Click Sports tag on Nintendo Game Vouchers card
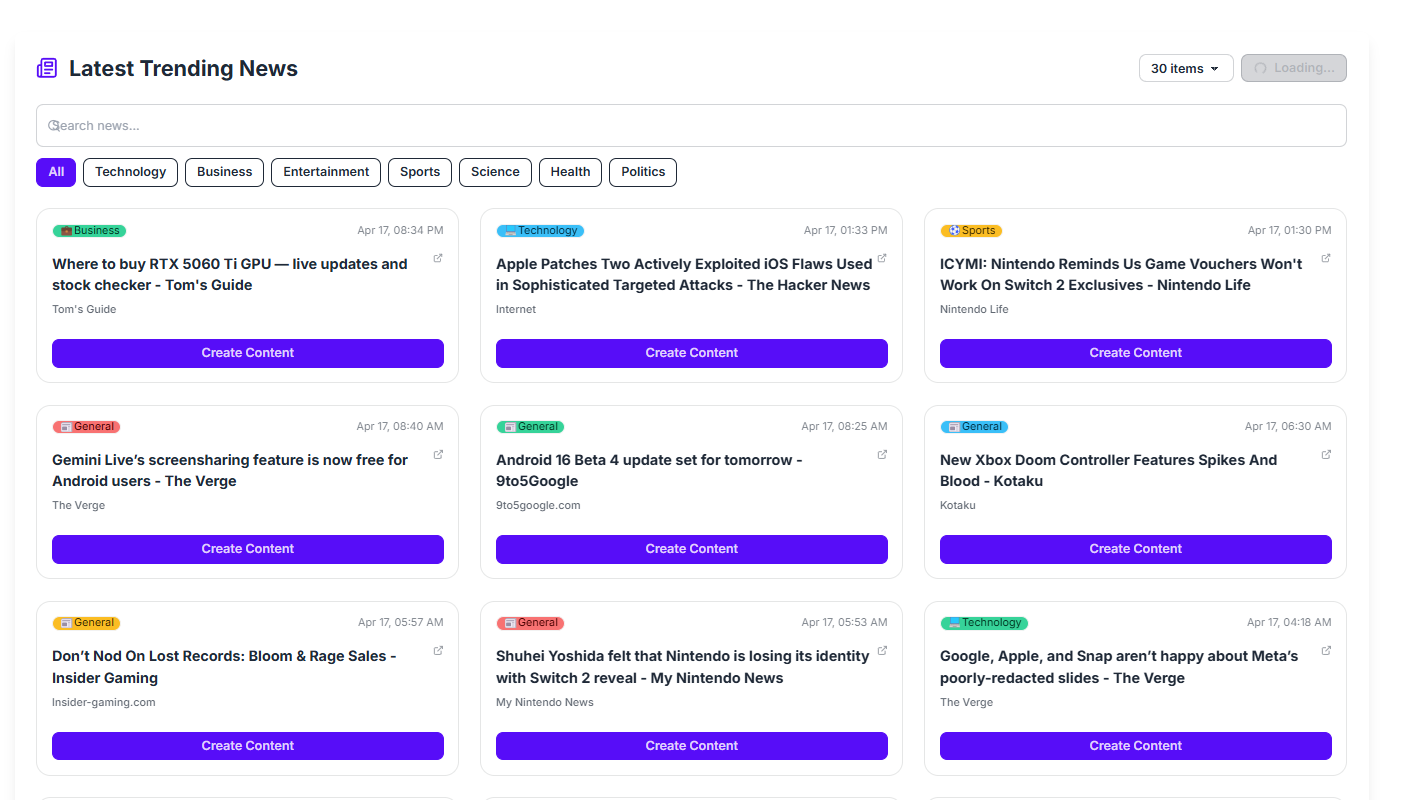This screenshot has width=1406, height=800. coord(971,231)
